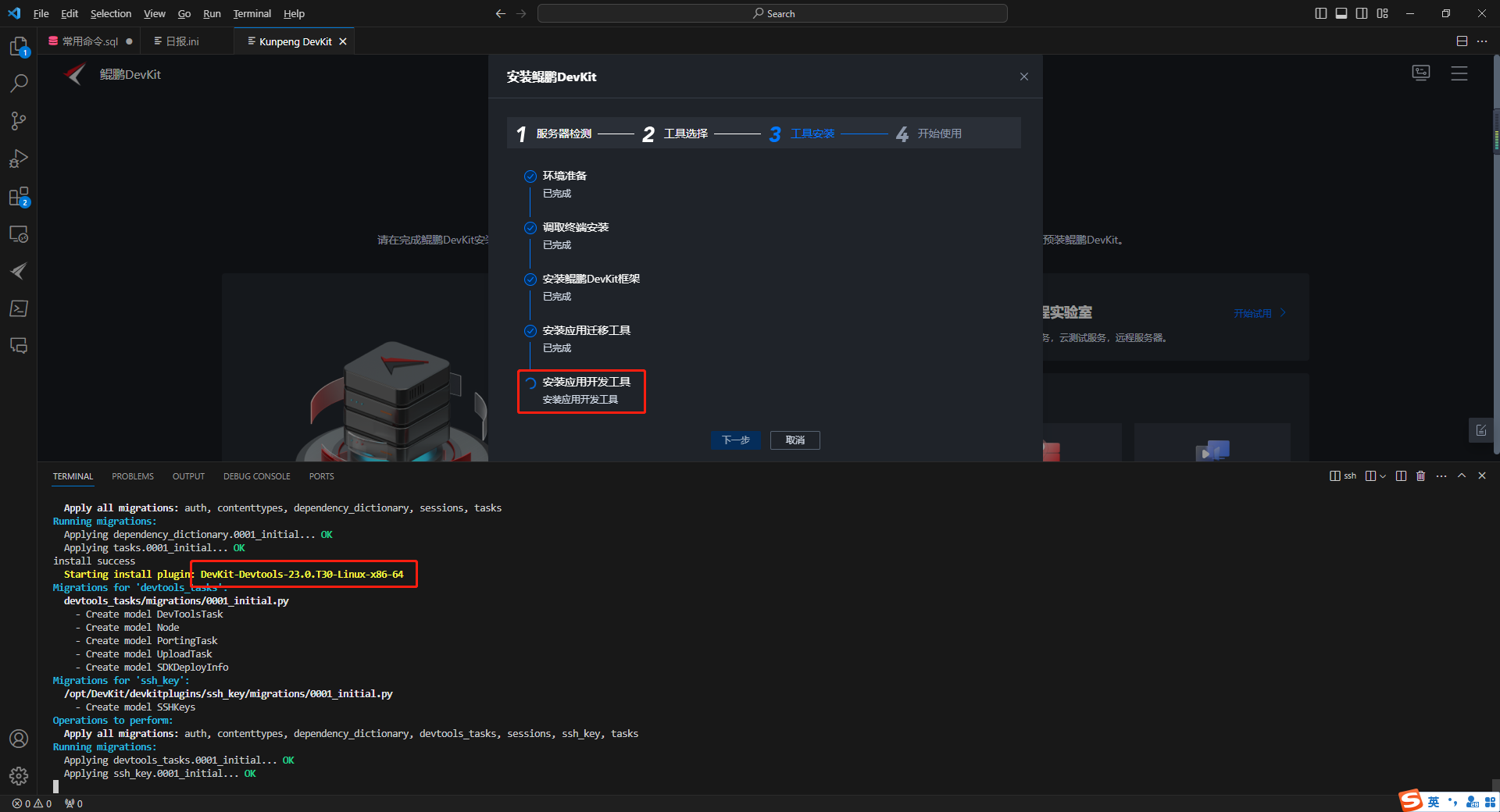The height and width of the screenshot is (812, 1500).
Task: Kill the terminal using the trash icon
Action: [1420, 475]
